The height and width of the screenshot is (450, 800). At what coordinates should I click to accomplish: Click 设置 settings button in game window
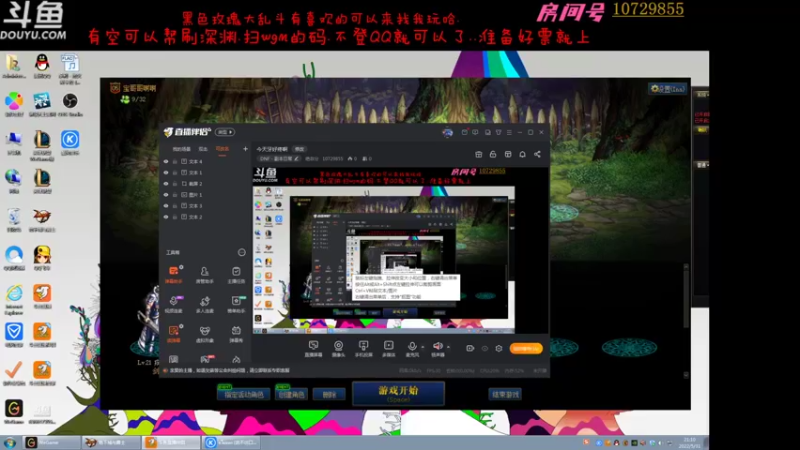pos(667,89)
